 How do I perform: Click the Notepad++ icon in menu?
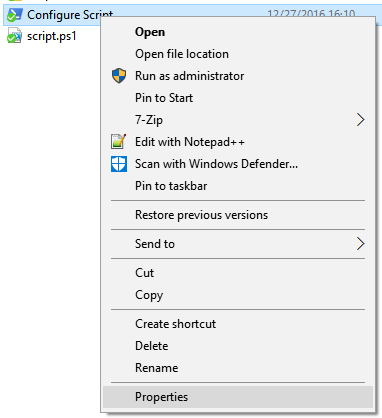[118, 142]
